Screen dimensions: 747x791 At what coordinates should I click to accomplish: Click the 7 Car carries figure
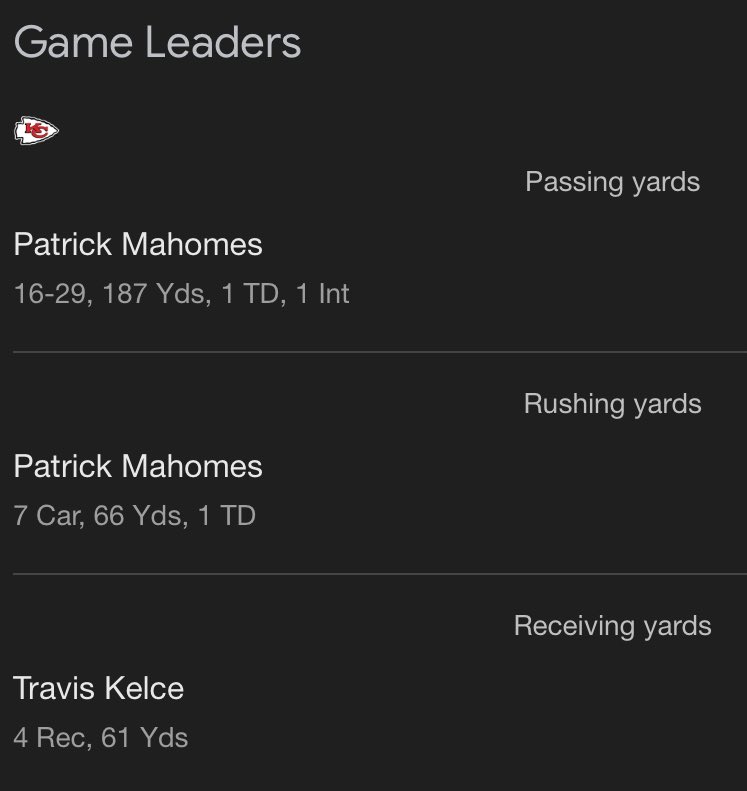click(x=46, y=516)
